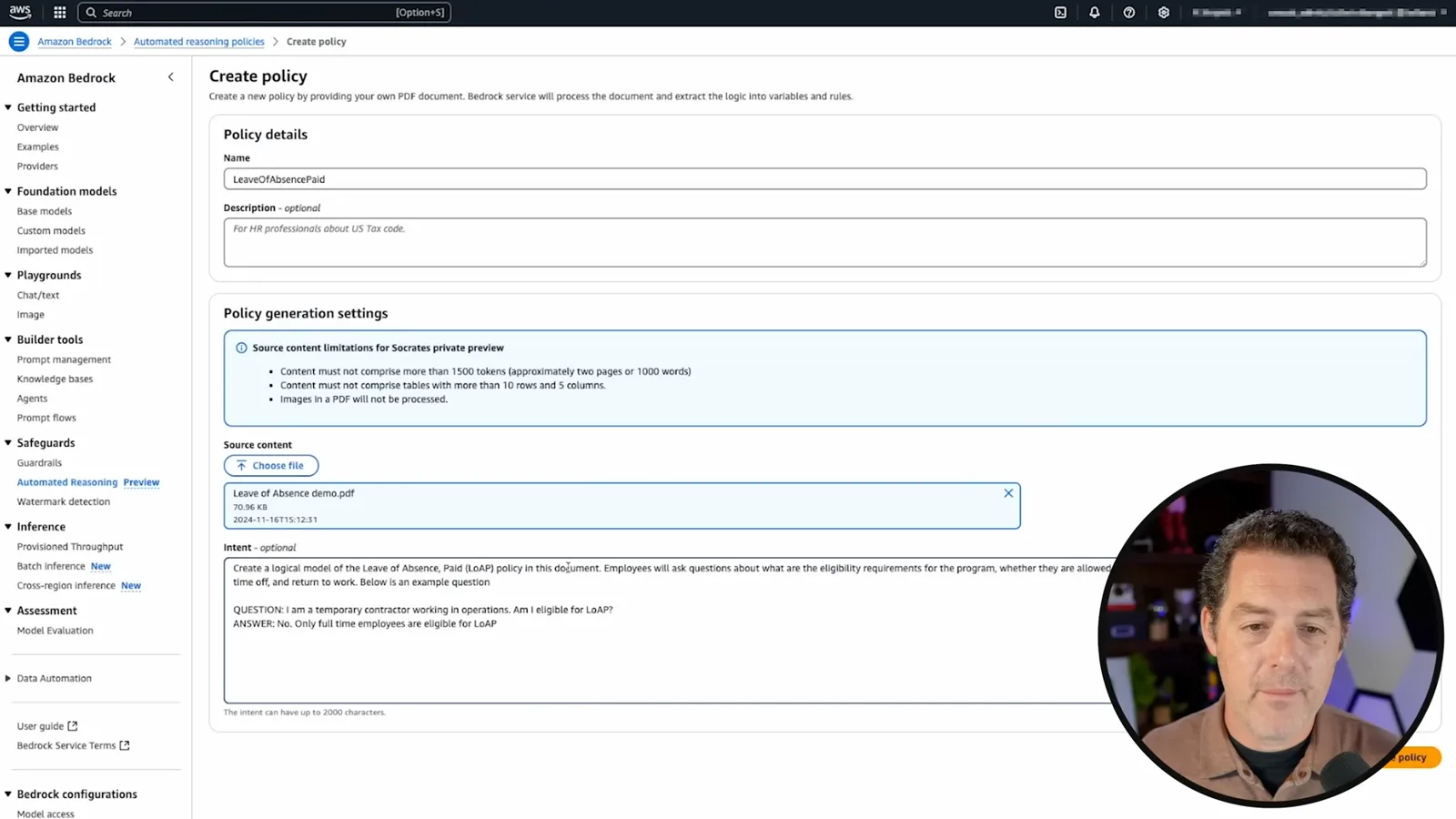Open Base models page
Viewport: 1456px width, 819px height.
tap(45, 211)
